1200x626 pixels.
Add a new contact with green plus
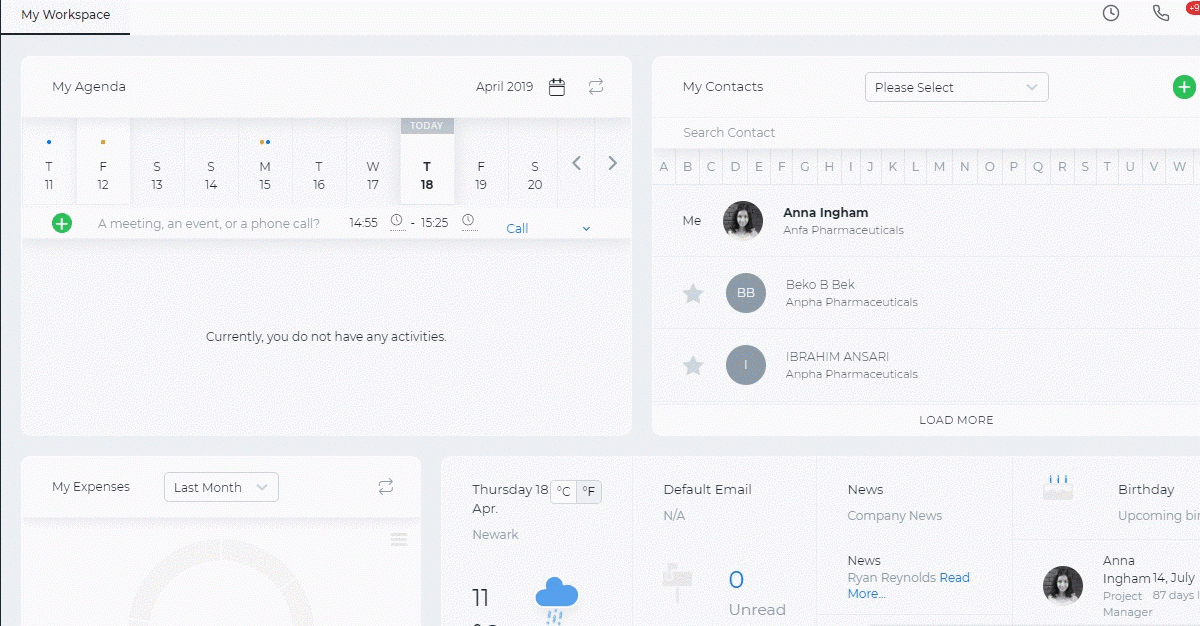point(1184,87)
